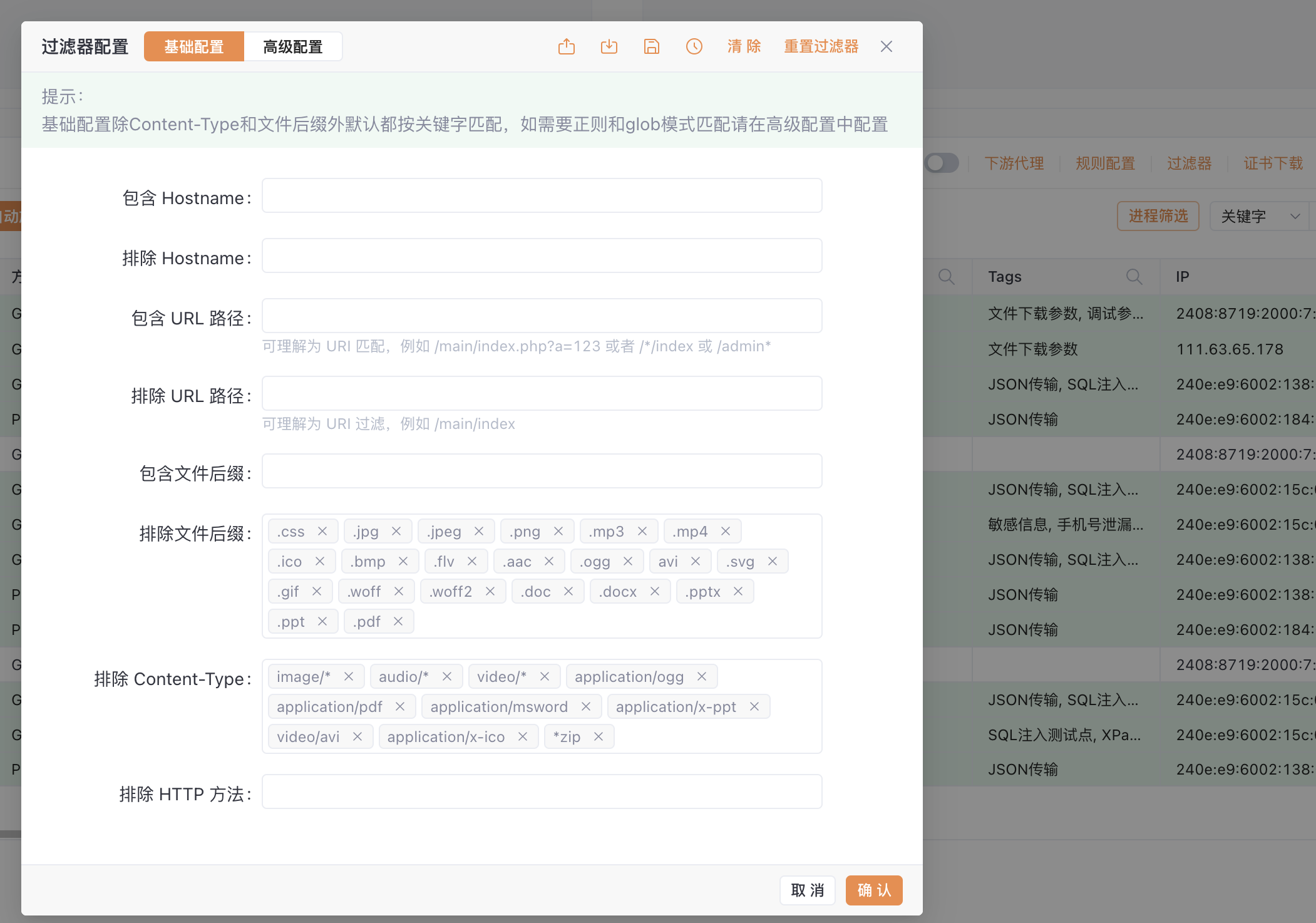1316x923 pixels.
Task: Click the export filter config icon
Action: 566,46
